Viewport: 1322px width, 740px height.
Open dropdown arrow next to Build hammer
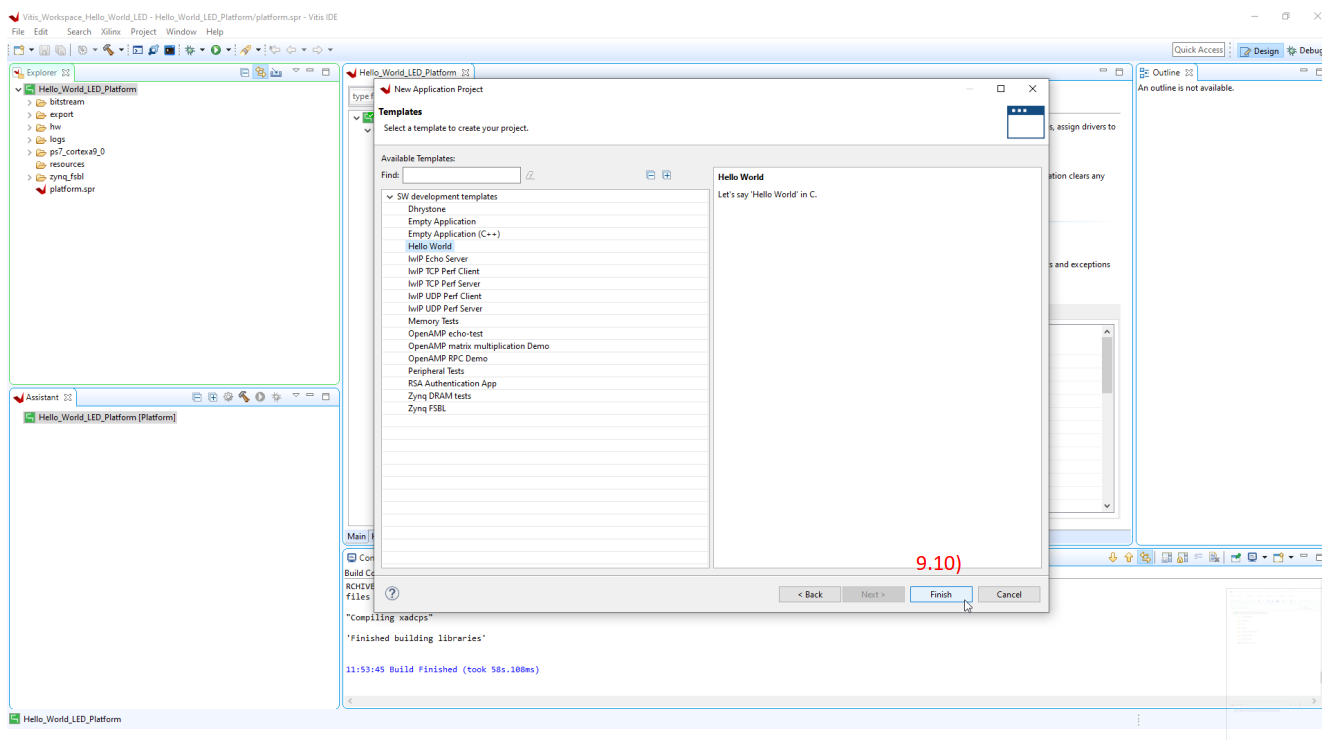click(x=121, y=50)
